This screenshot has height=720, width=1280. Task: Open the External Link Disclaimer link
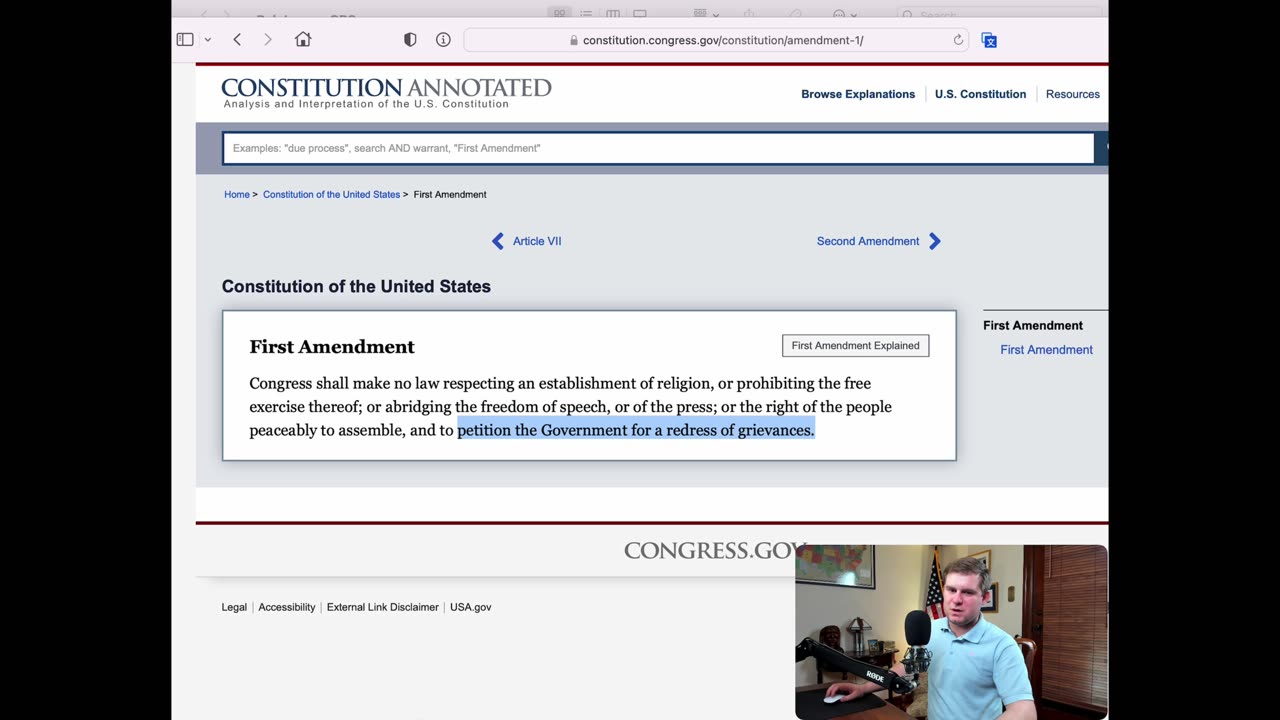pos(383,607)
